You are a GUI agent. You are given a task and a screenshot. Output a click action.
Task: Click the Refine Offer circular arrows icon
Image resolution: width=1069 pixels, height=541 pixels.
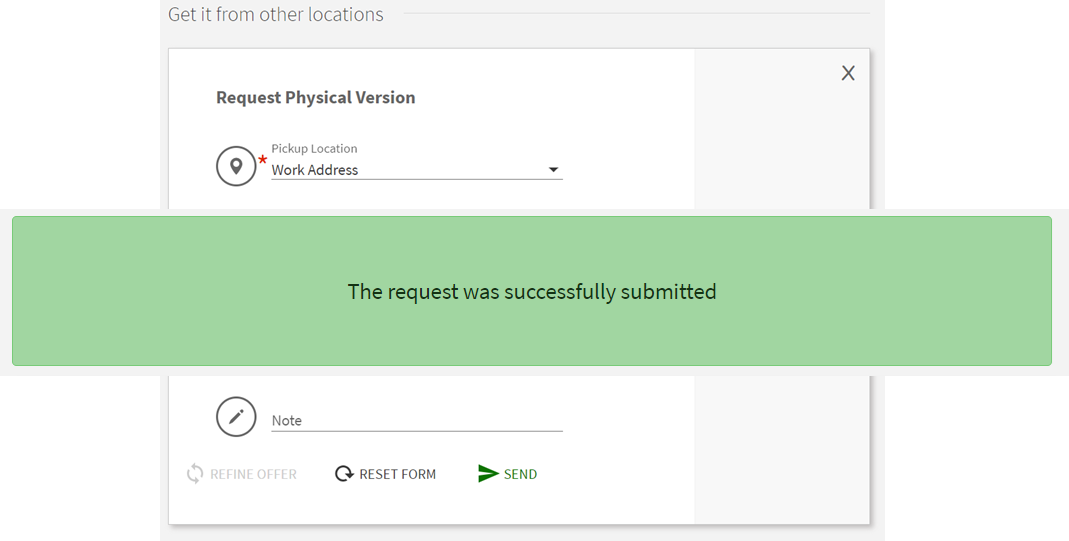[195, 474]
